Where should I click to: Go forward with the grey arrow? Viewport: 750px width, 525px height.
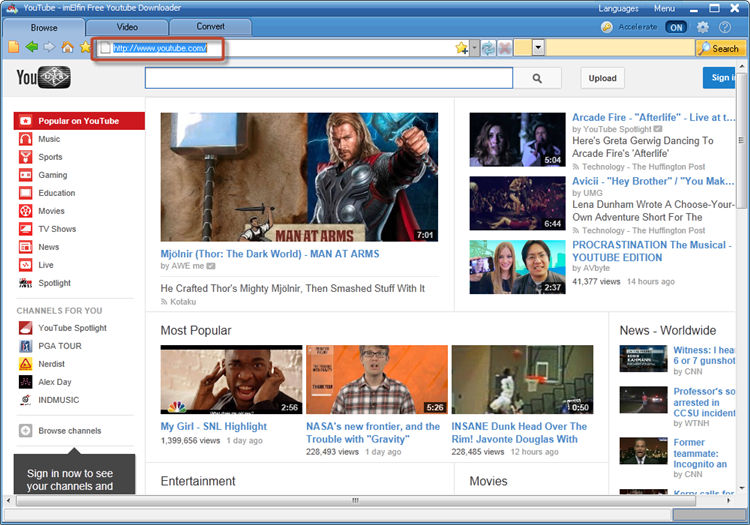pos(49,47)
